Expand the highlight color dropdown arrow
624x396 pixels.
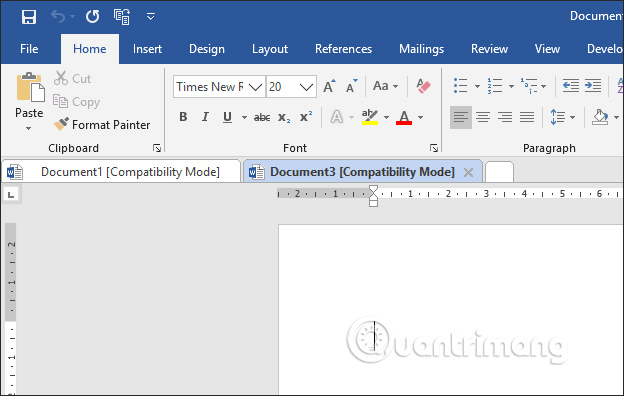click(x=386, y=117)
